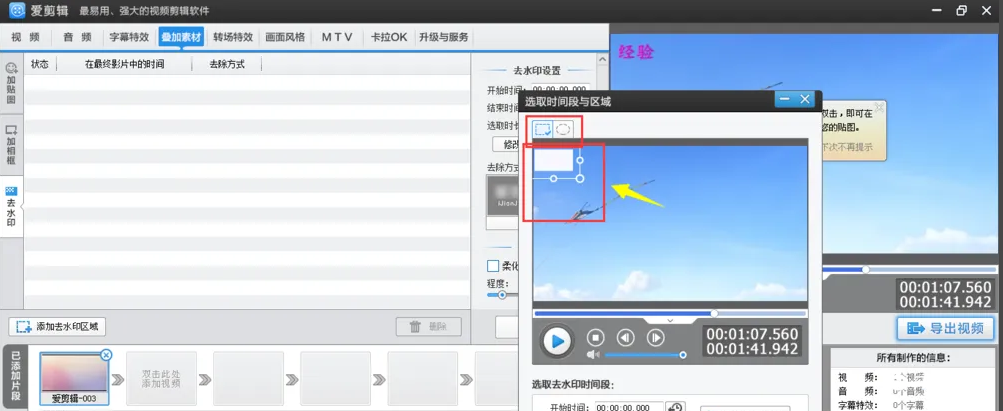Expand the chevron below the preview timeline
Screen dimensions: 1003x411
[x=670, y=320]
